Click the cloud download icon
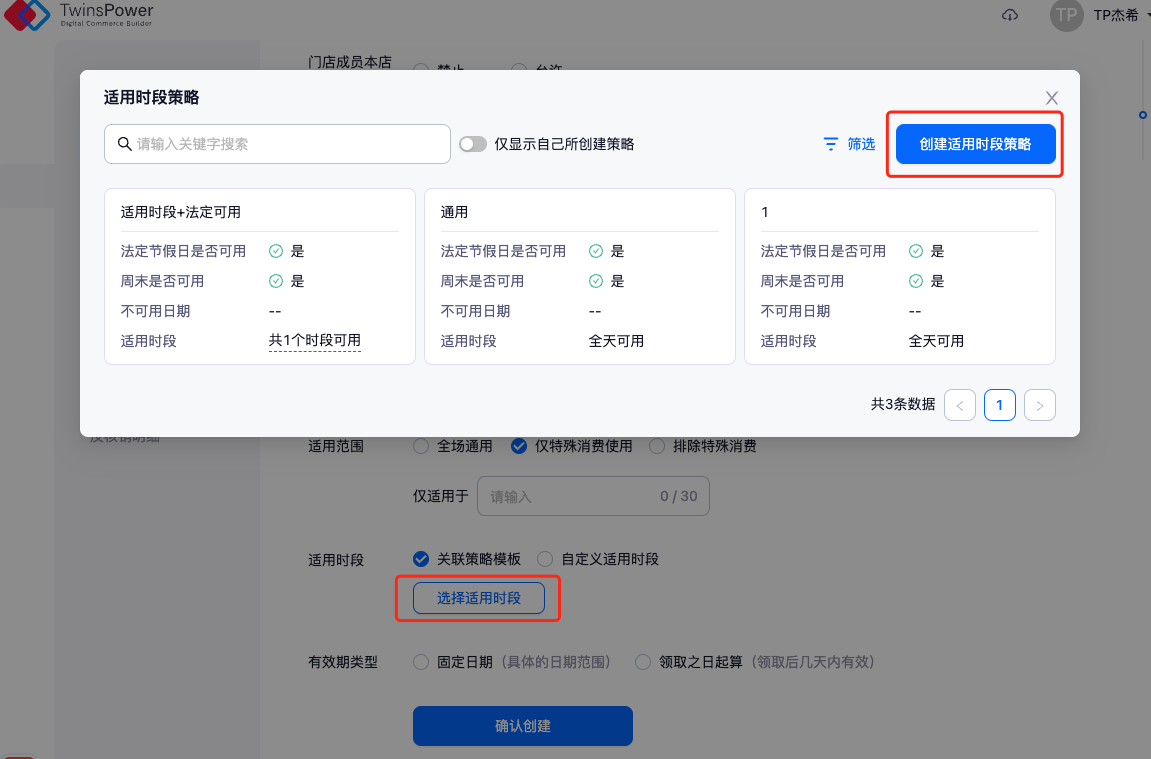The height and width of the screenshot is (759, 1151). click(x=1009, y=15)
